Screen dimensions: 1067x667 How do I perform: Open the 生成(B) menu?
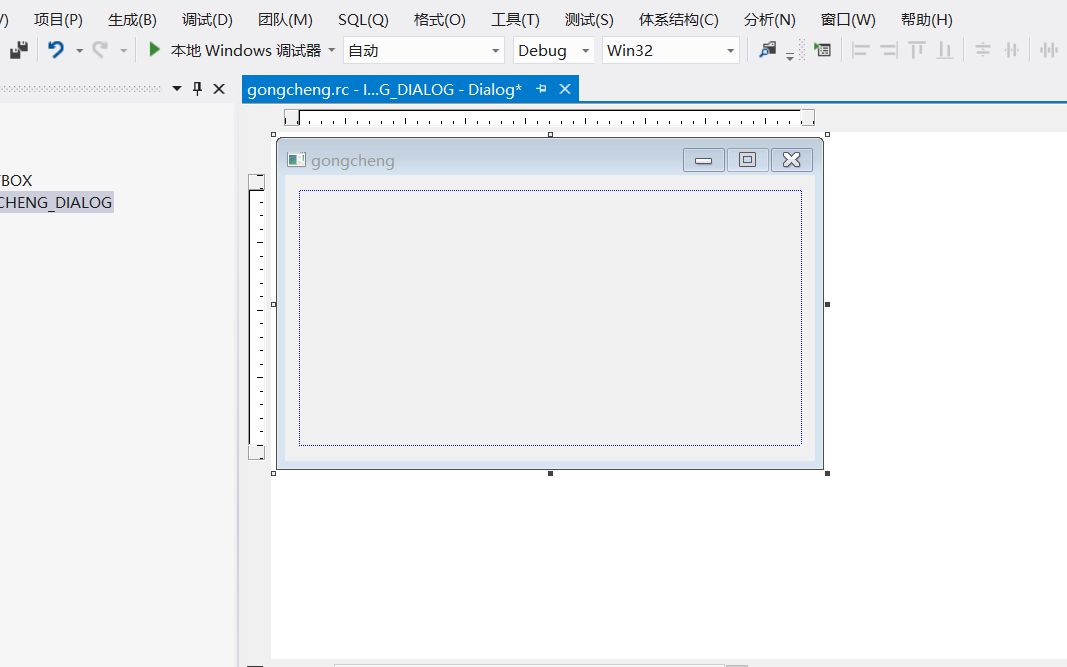[132, 20]
